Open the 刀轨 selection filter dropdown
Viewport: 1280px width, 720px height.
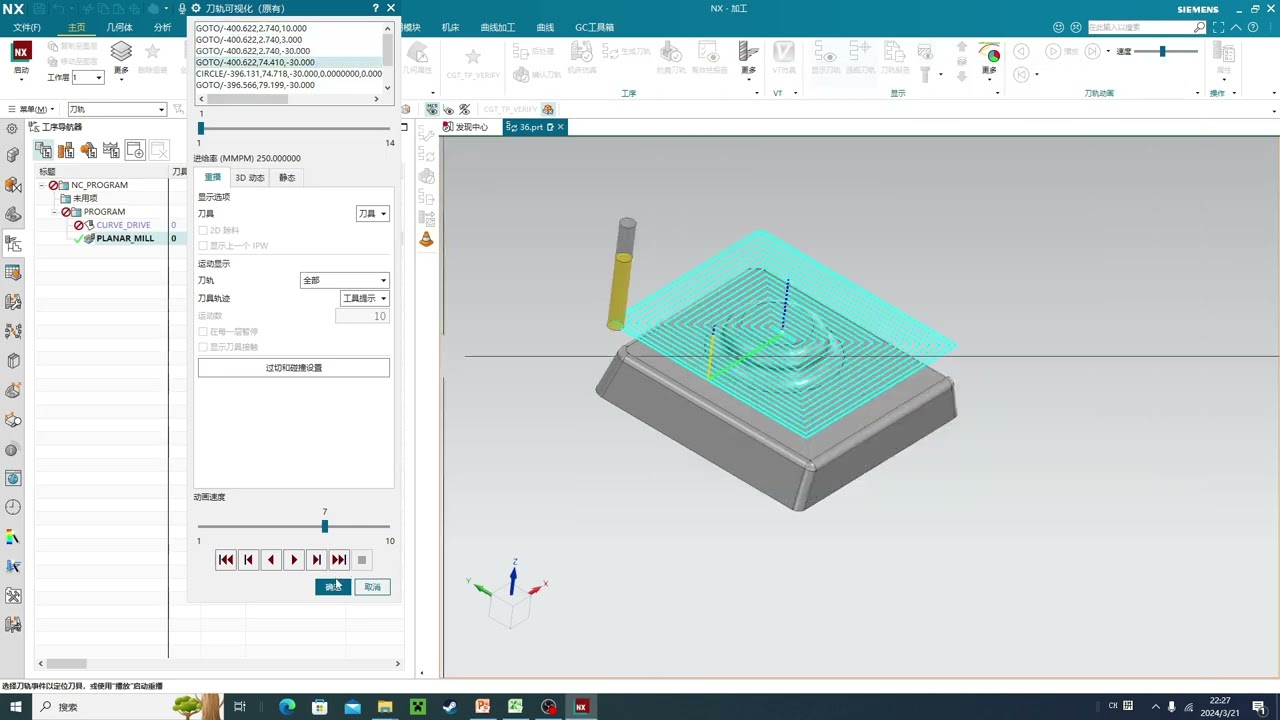coord(117,109)
